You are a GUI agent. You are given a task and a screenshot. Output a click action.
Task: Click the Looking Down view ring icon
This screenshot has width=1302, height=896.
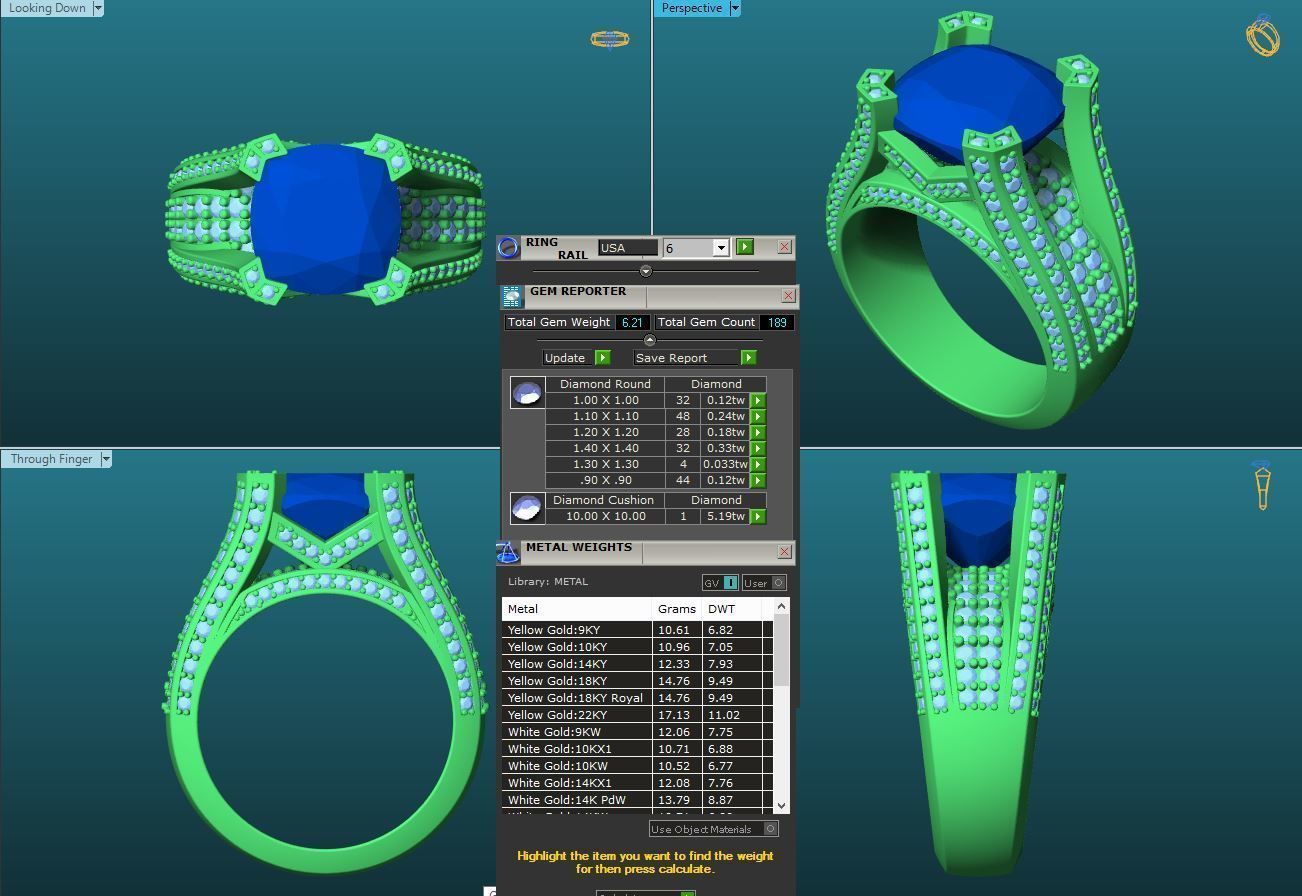(x=609, y=39)
